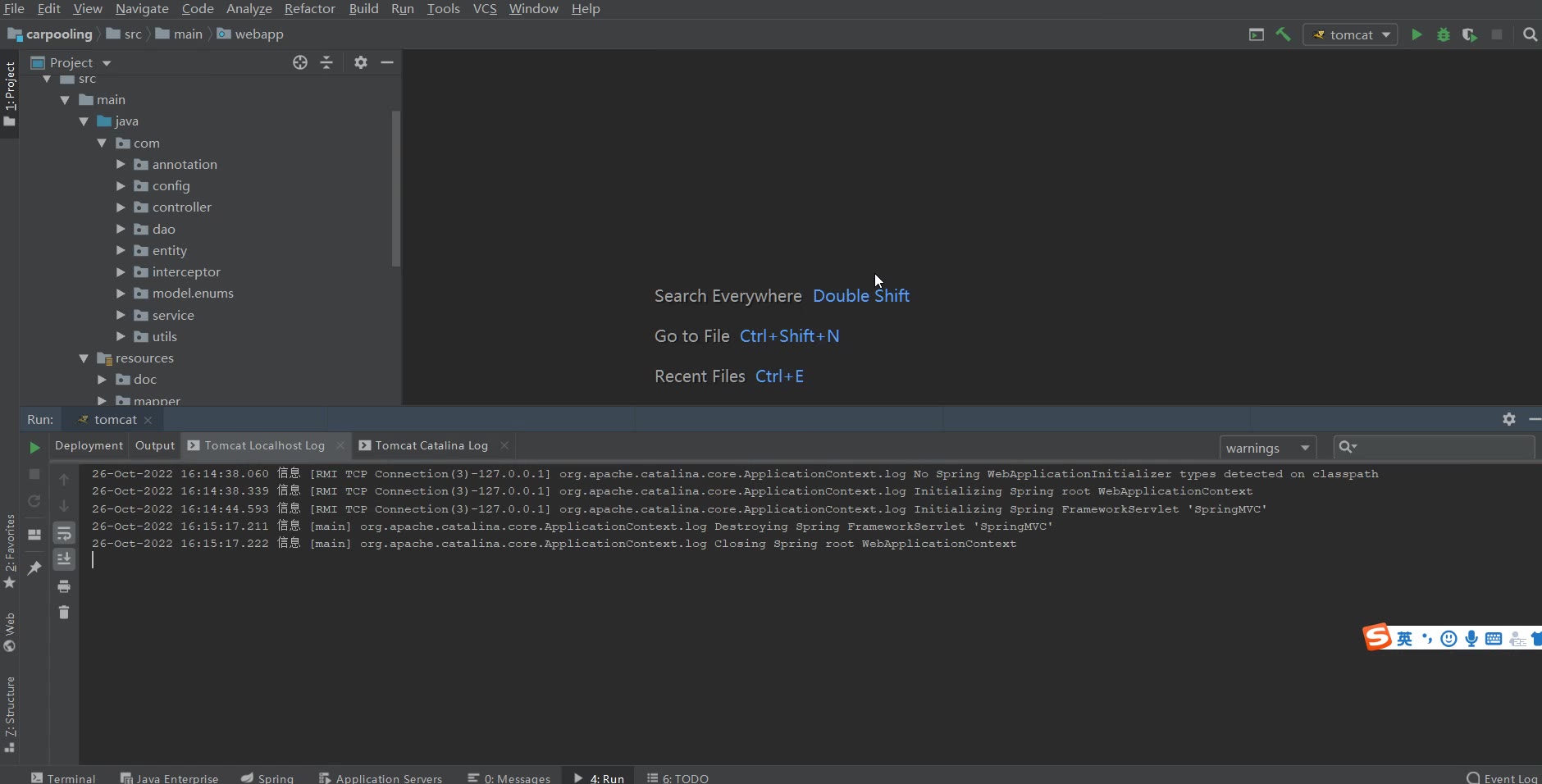Click the print icon in Run panel
The height and width of the screenshot is (784, 1542).
(x=64, y=586)
